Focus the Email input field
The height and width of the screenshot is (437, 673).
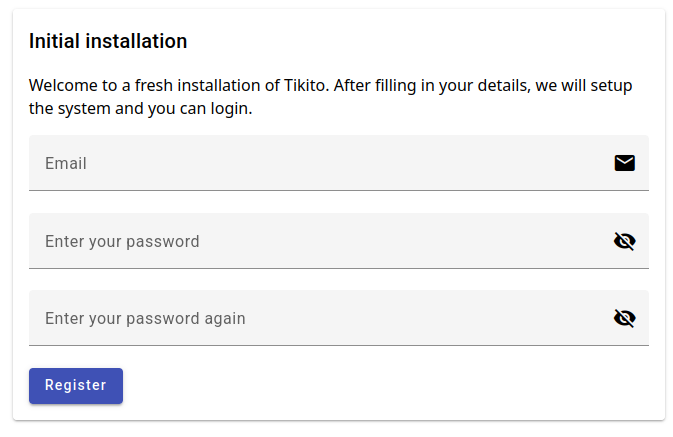339,163
